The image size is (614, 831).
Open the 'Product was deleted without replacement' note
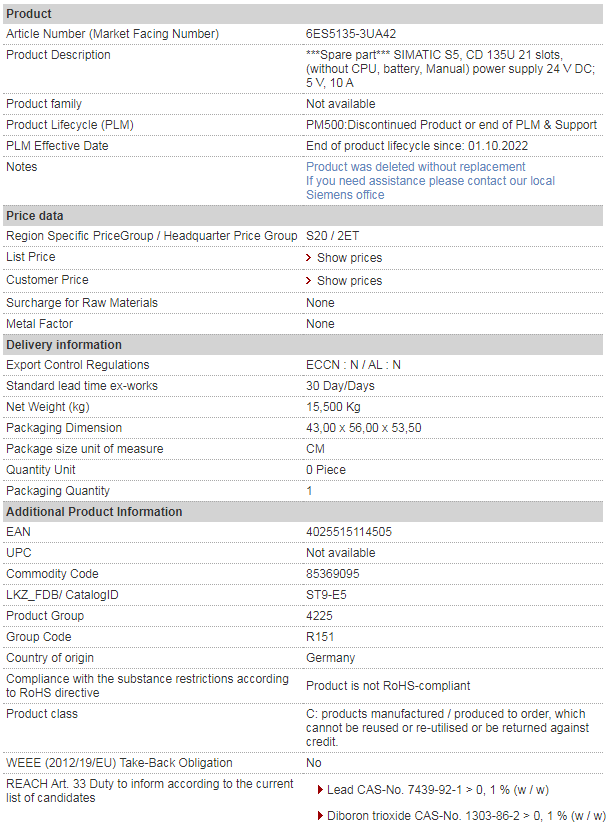point(416,167)
